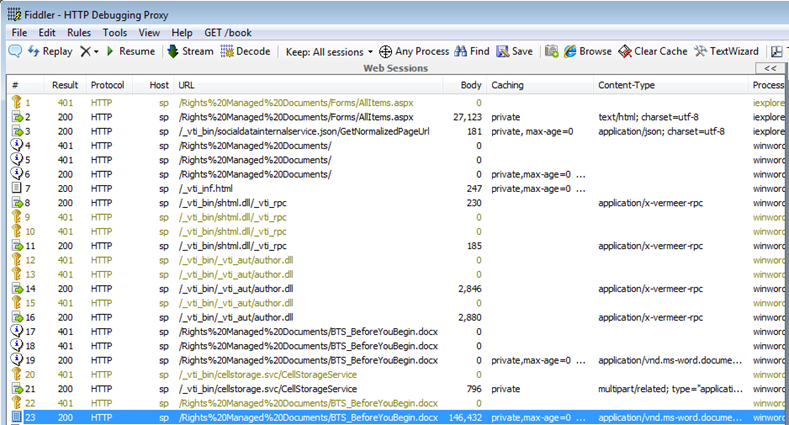Screen dimensions: 789x425
Task: Open the Remove sessions X dropdown
Action: 89,51
